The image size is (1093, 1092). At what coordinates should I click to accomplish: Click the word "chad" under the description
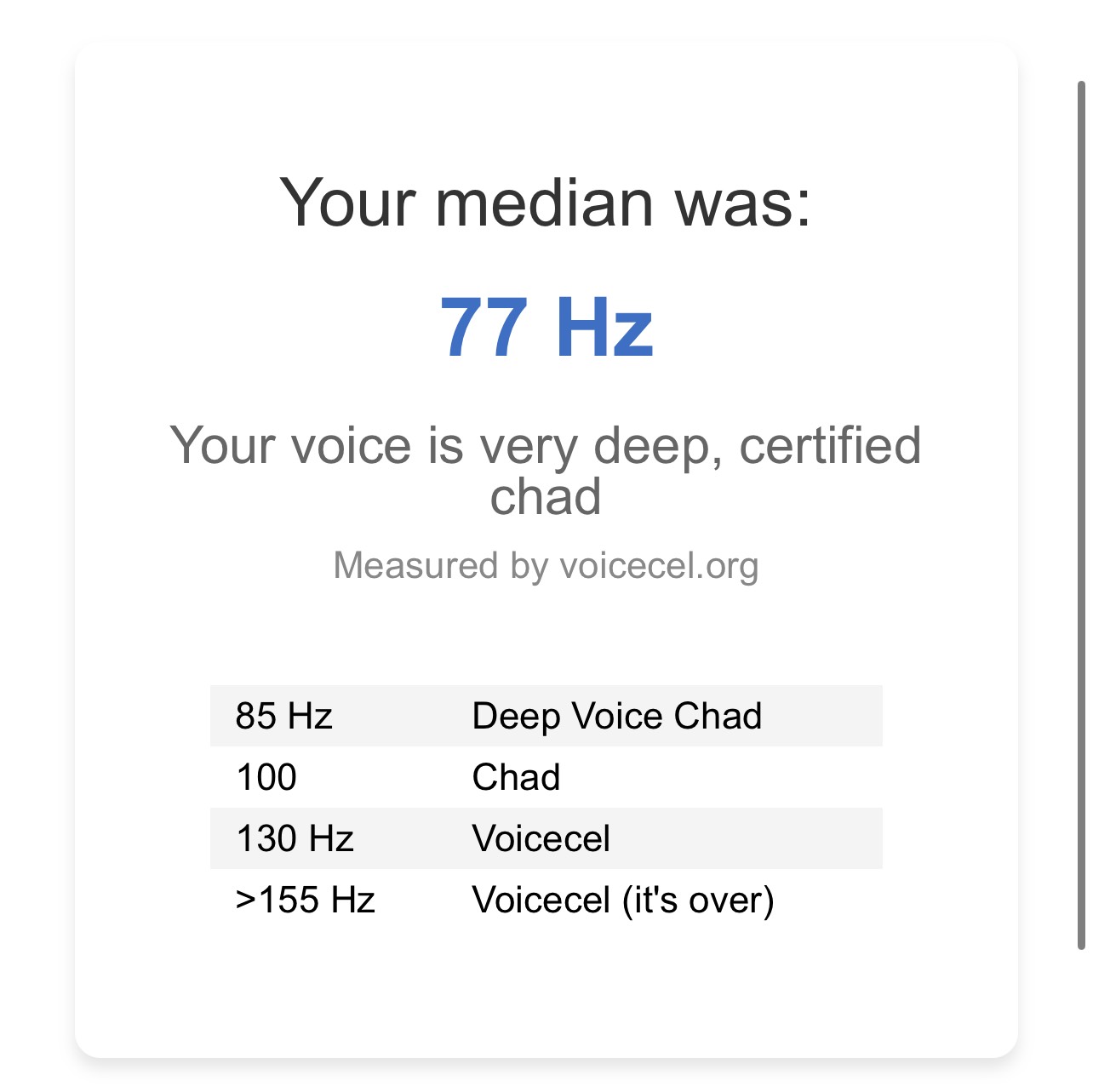coord(546,496)
